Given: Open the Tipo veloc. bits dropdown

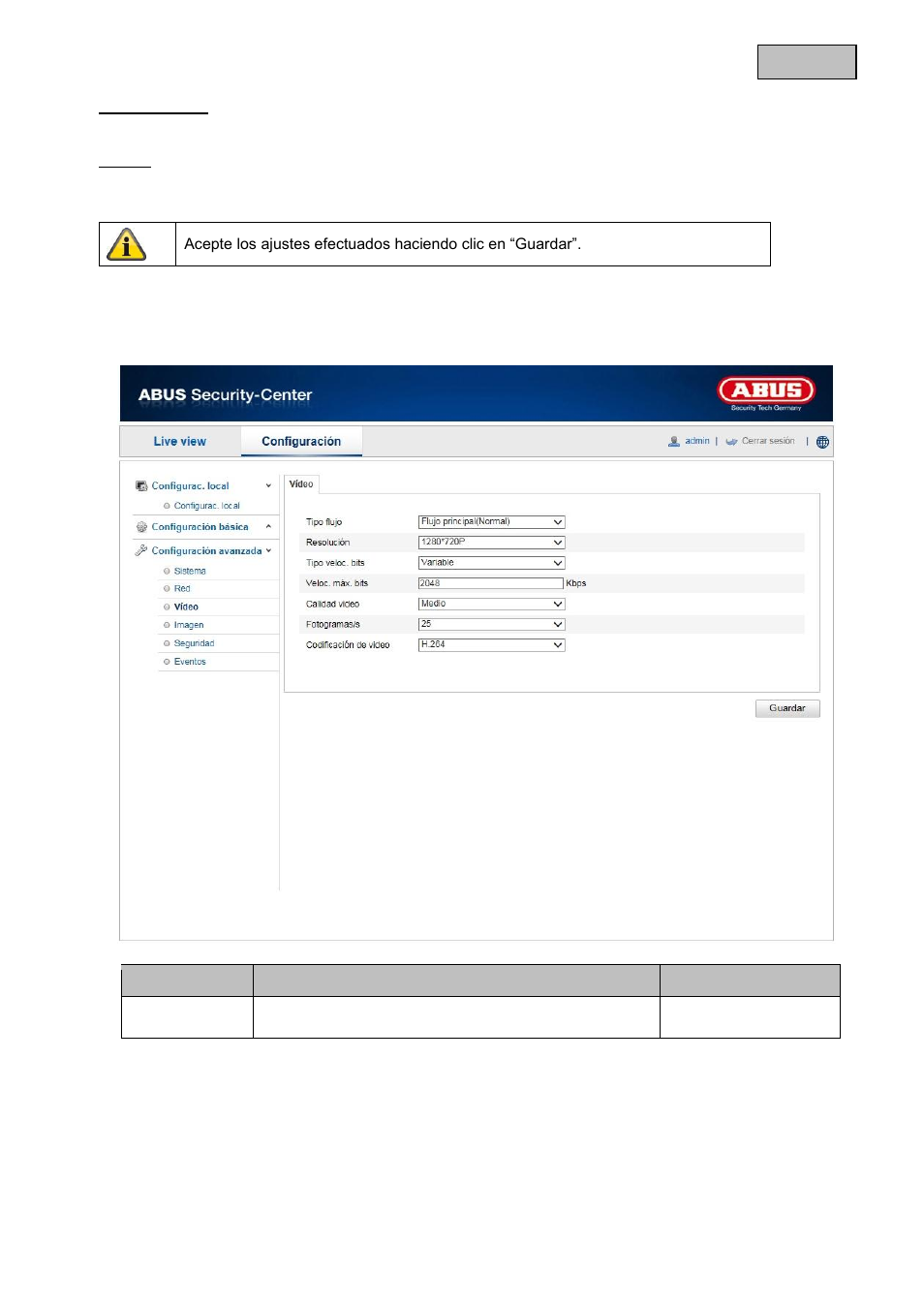Looking at the screenshot, I should 491,563.
